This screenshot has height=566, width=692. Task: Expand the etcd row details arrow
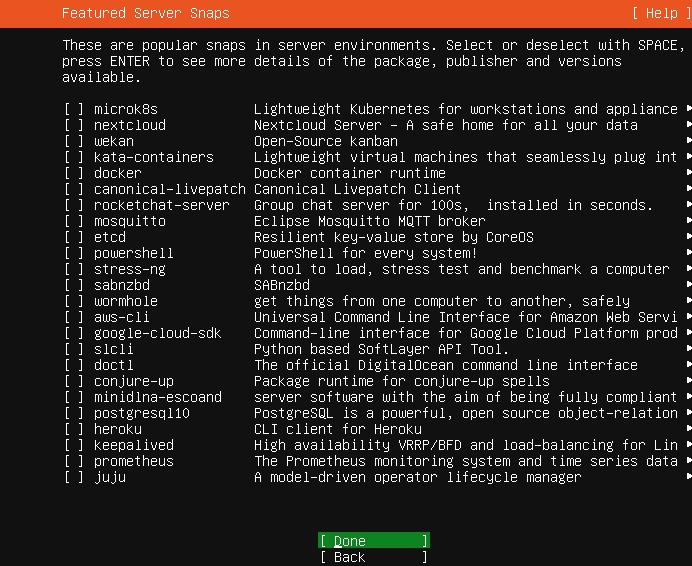pos(689,236)
